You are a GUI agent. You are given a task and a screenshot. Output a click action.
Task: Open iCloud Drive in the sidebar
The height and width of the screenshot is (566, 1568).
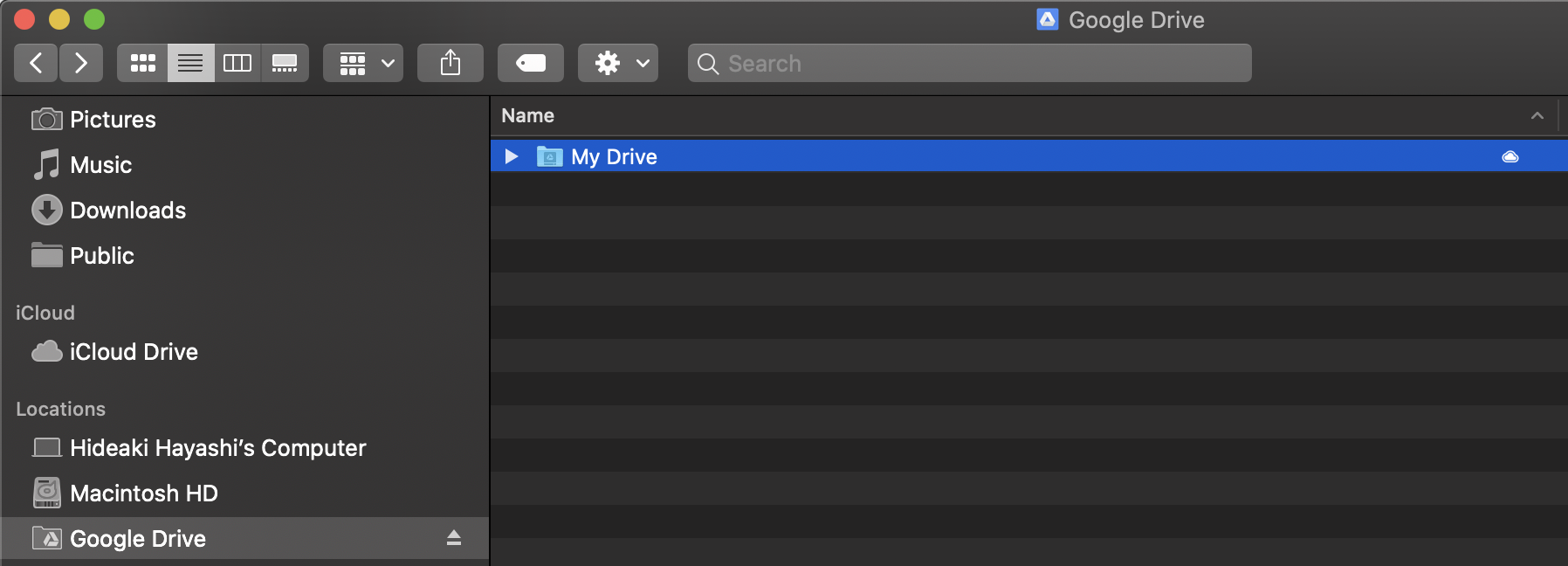[x=114, y=352]
